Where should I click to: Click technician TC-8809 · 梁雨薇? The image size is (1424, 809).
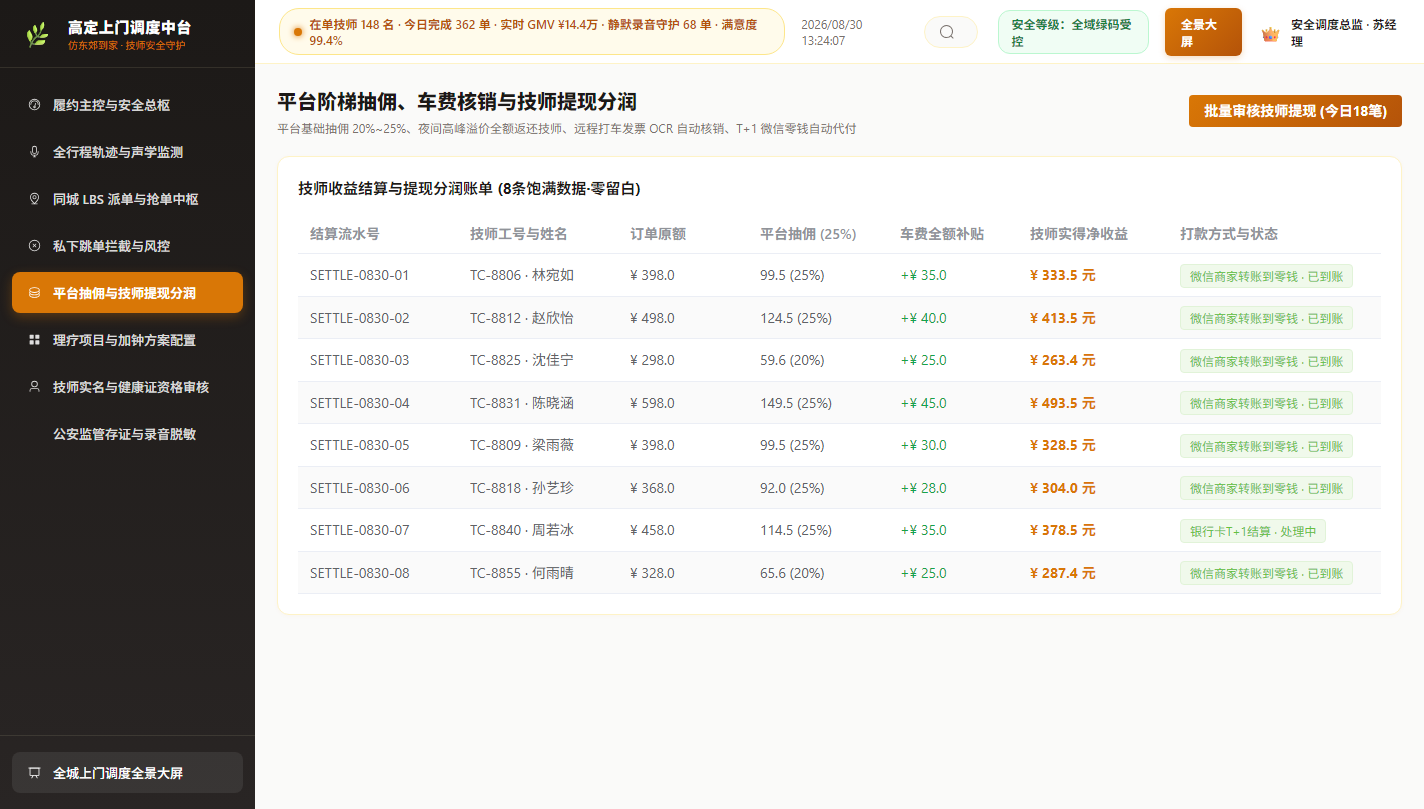(x=522, y=445)
